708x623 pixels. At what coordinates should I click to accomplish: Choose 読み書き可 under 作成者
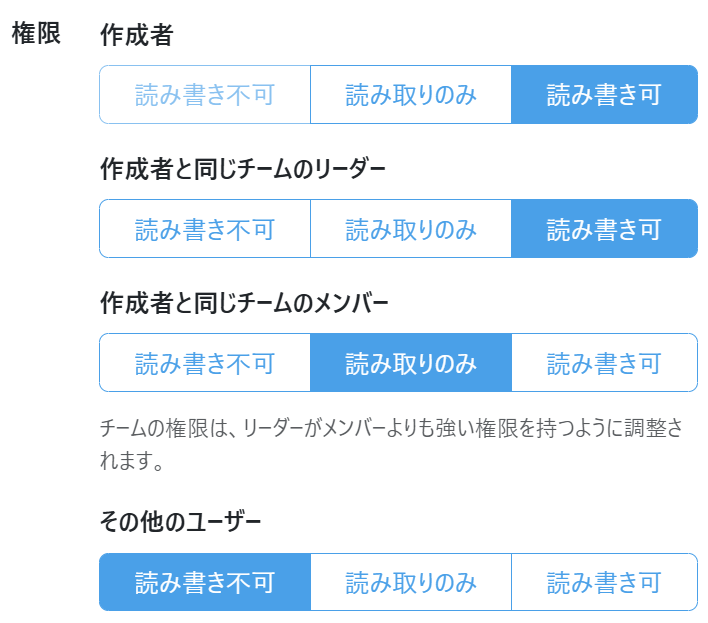pyautogui.click(x=604, y=95)
